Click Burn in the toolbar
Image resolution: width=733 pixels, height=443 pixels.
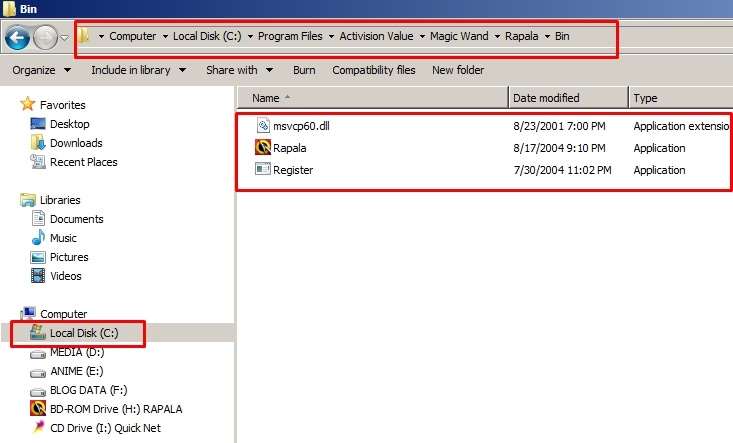pos(304,70)
